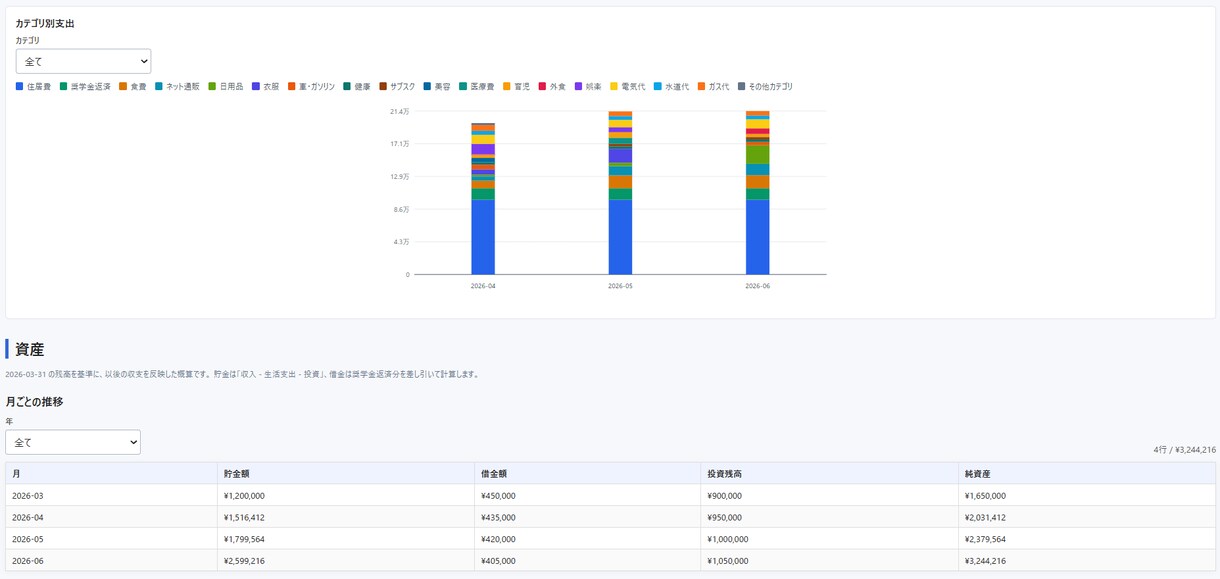Click the savings value ¥1,799,564

pyautogui.click(x=244, y=539)
